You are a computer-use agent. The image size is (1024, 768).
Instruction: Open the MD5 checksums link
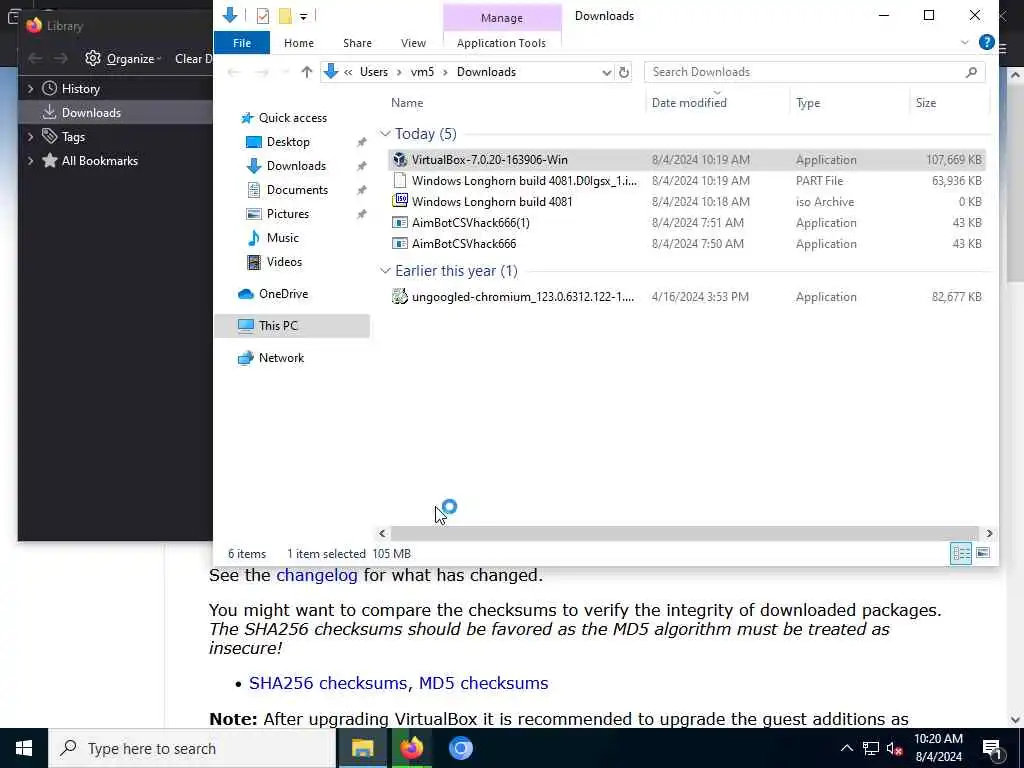pos(483,683)
